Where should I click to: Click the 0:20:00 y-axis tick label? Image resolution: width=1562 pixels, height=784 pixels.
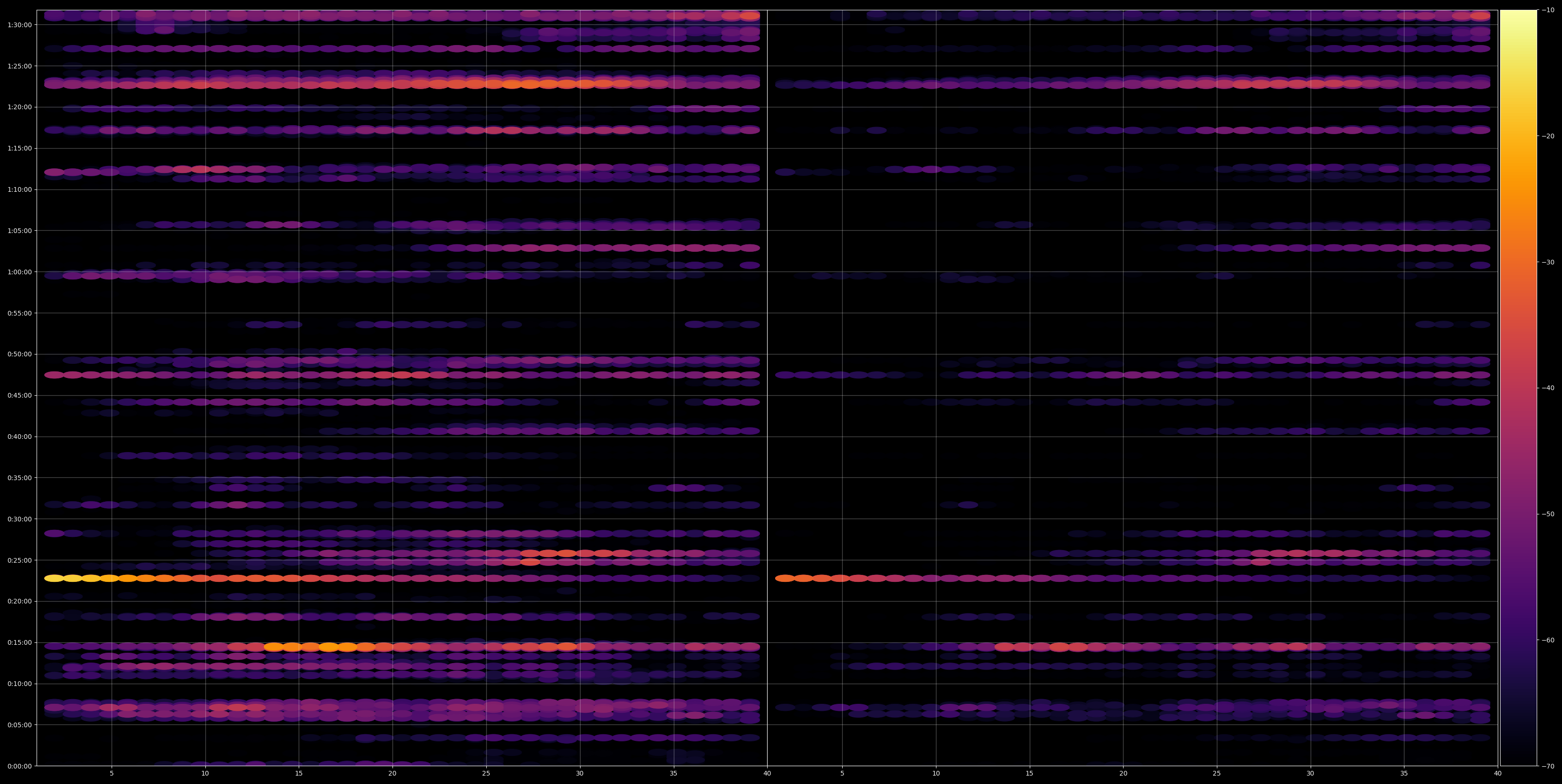click(x=19, y=602)
